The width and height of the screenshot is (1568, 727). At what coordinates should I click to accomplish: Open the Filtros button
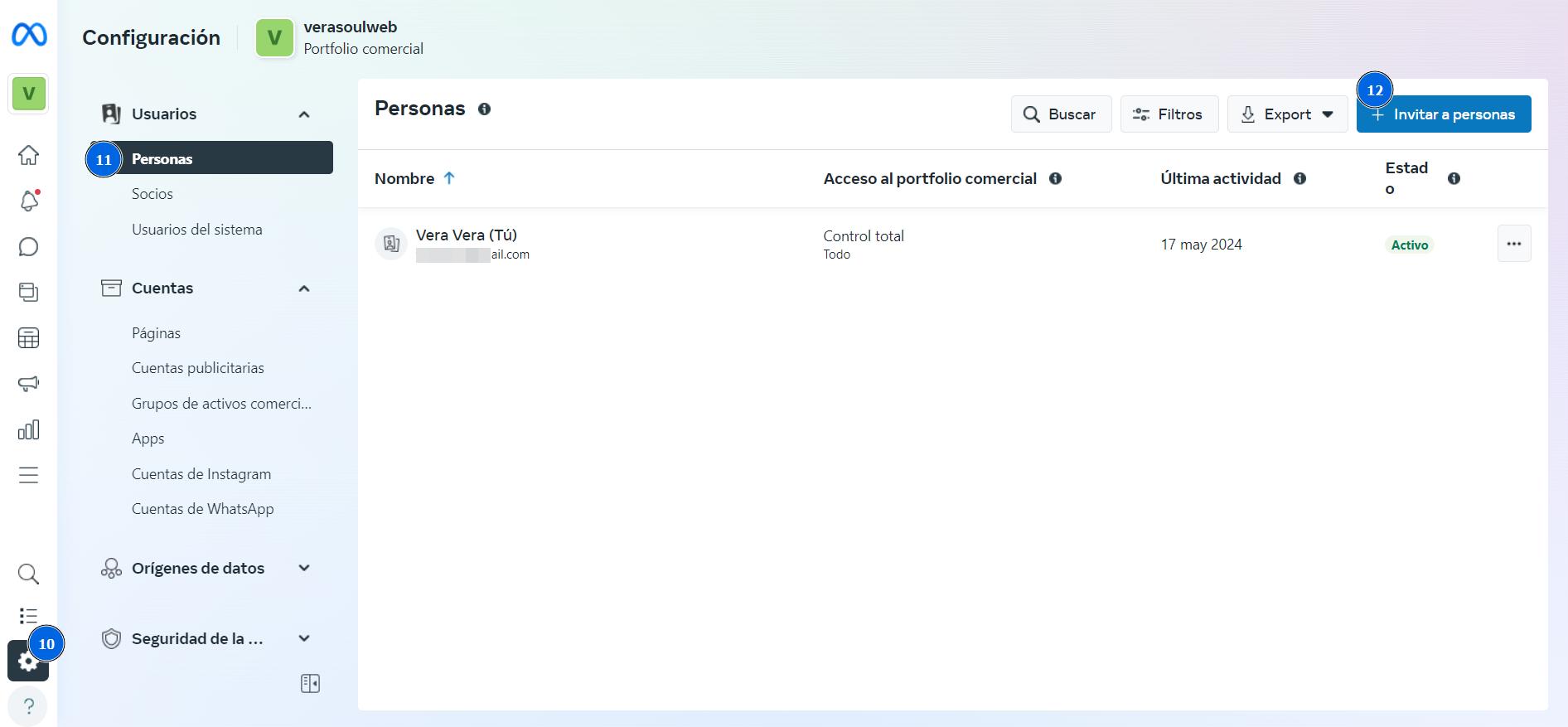coord(1169,114)
